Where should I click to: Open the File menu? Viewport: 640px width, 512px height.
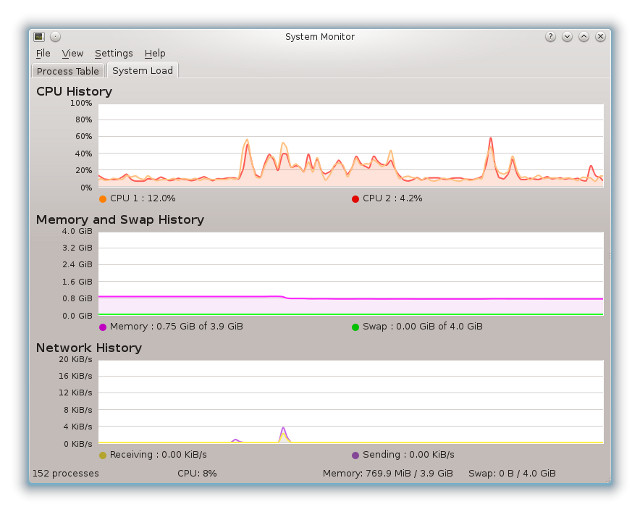(43, 54)
